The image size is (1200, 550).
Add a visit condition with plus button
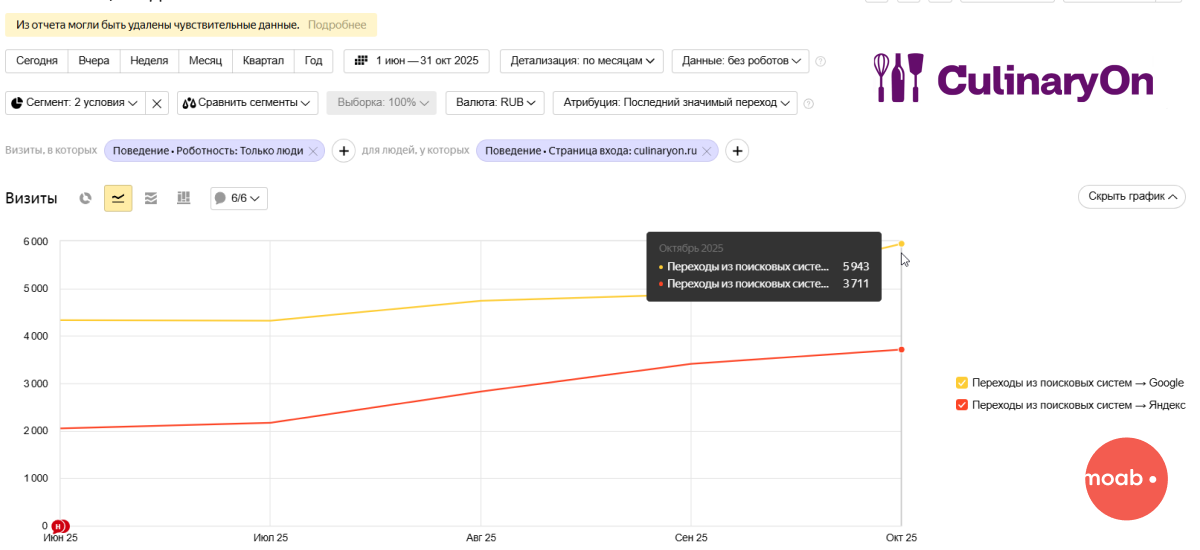pyautogui.click(x=343, y=151)
